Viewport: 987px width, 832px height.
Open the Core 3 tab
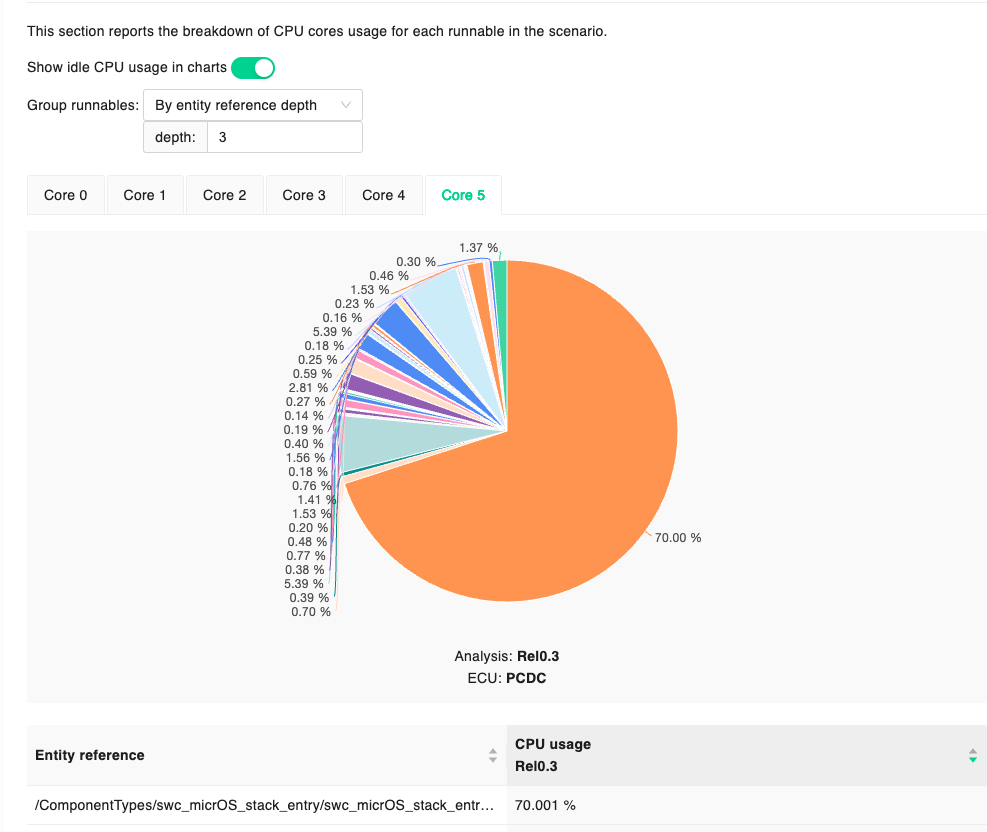[304, 195]
